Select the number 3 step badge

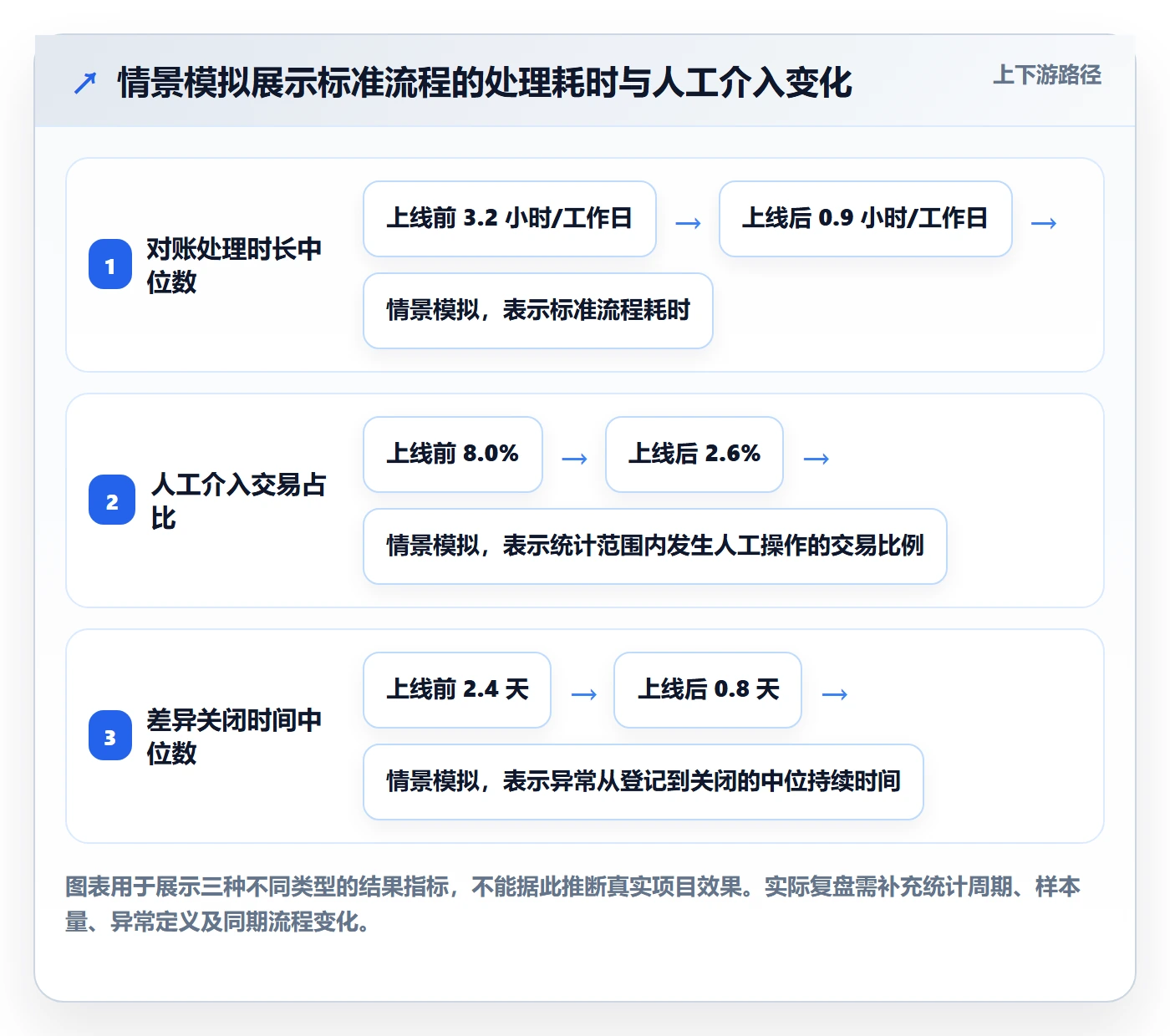[x=110, y=736]
